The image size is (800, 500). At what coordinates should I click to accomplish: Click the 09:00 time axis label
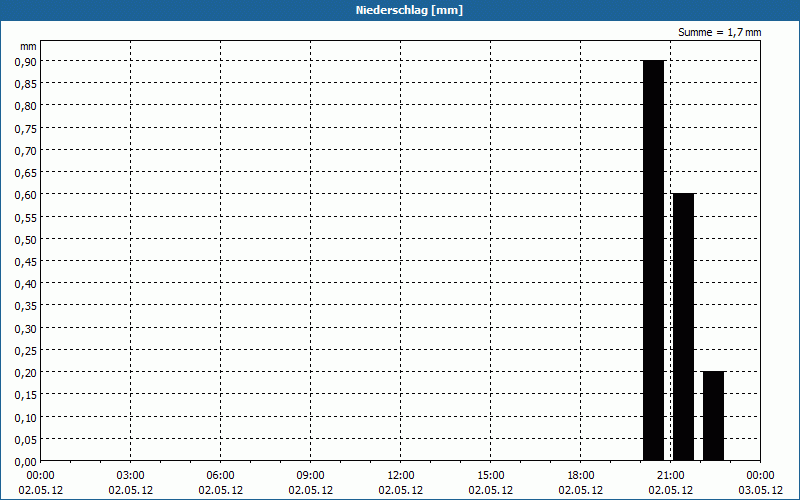(310, 476)
